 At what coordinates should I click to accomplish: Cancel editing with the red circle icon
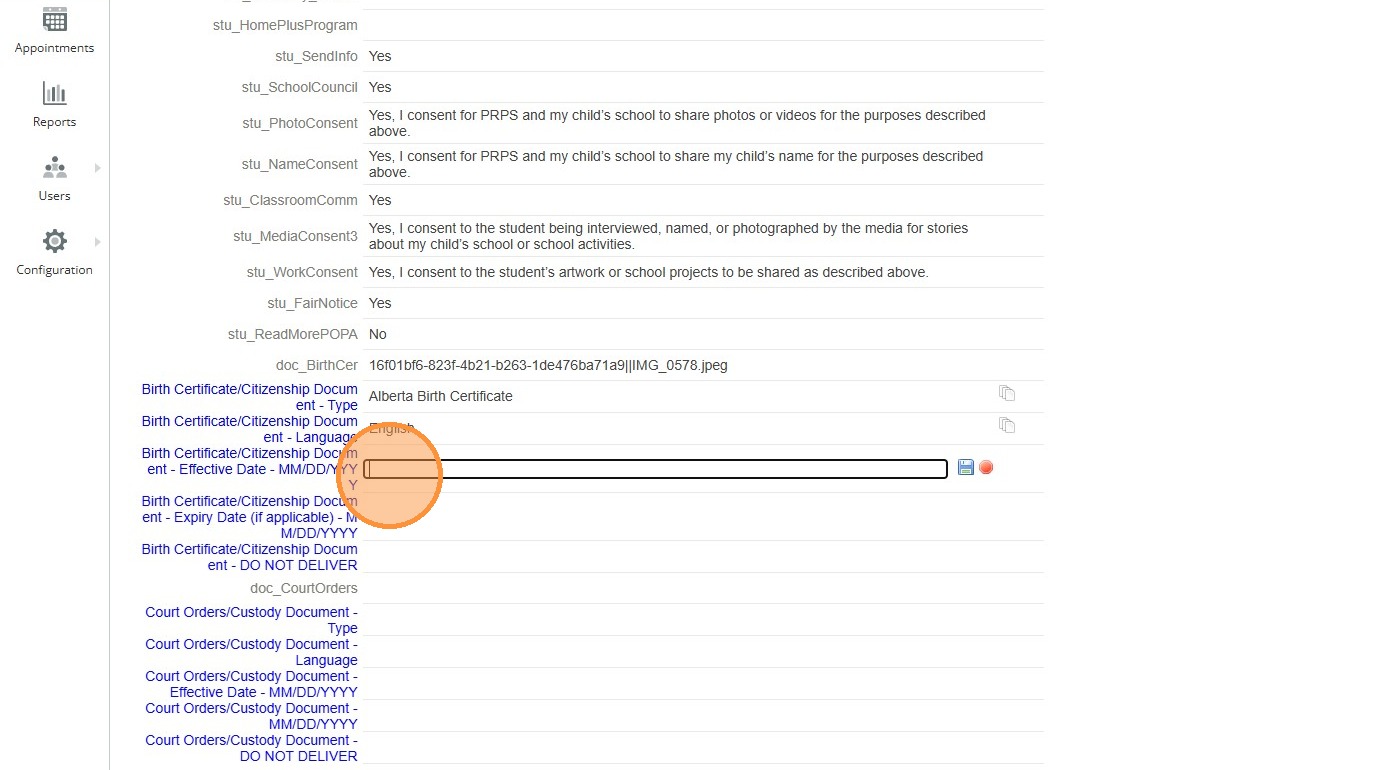pos(986,467)
